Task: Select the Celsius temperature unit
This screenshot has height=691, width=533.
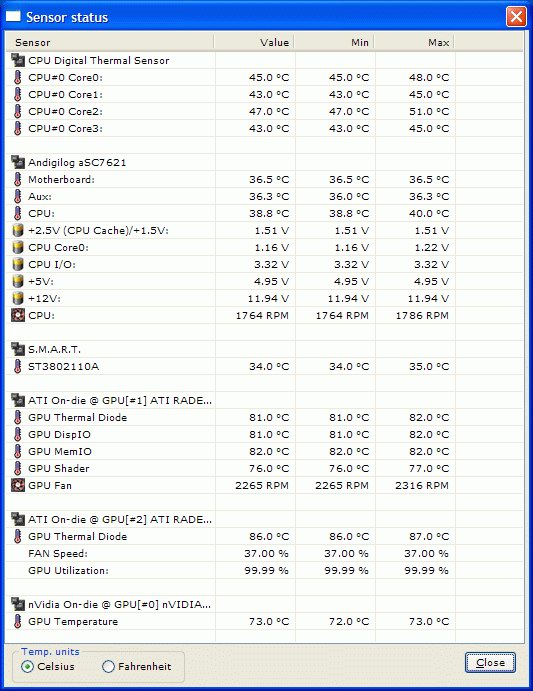Action: coord(48,666)
